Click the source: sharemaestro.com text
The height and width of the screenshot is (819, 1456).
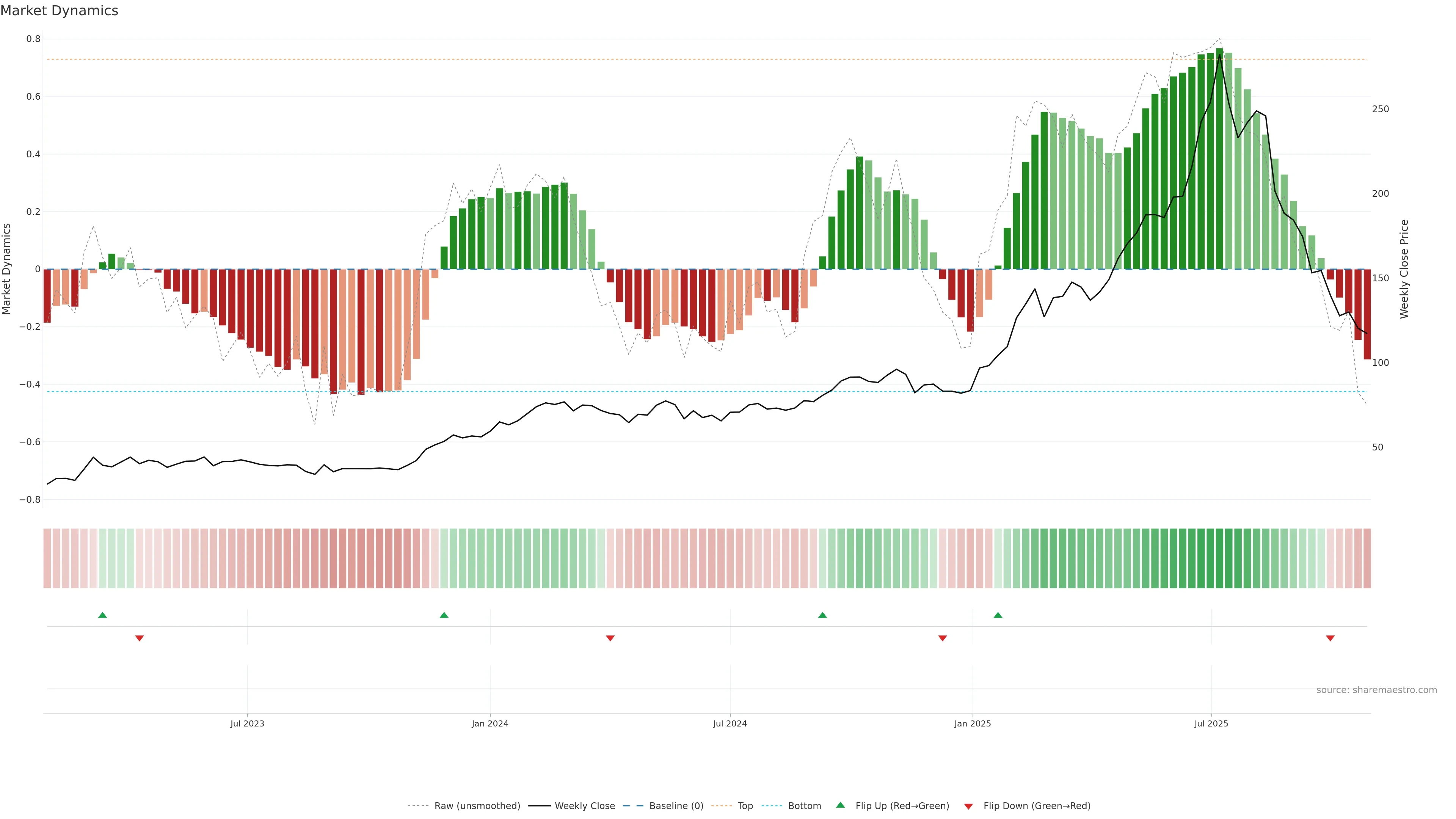click(1376, 690)
